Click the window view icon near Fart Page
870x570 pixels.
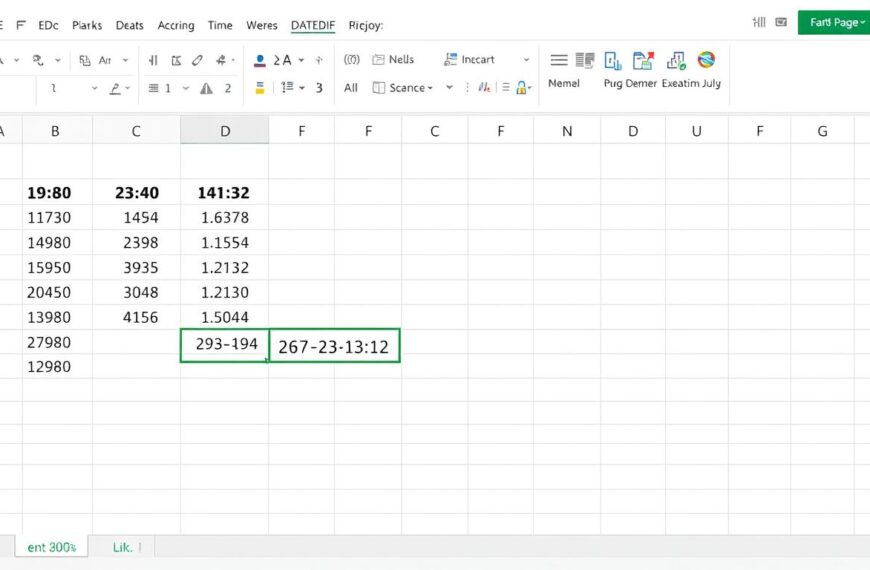(x=781, y=22)
